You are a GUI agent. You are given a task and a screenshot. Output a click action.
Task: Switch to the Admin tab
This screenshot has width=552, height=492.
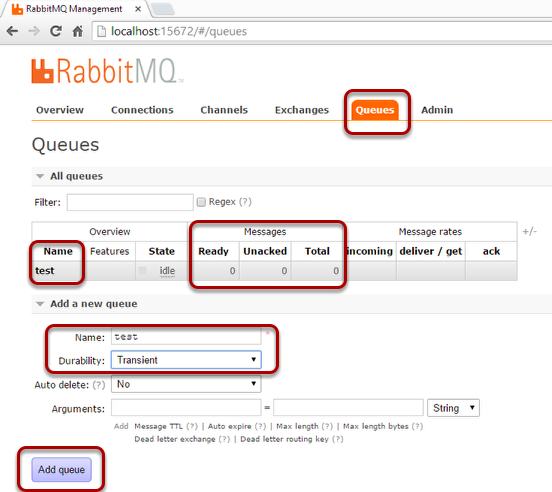click(437, 110)
